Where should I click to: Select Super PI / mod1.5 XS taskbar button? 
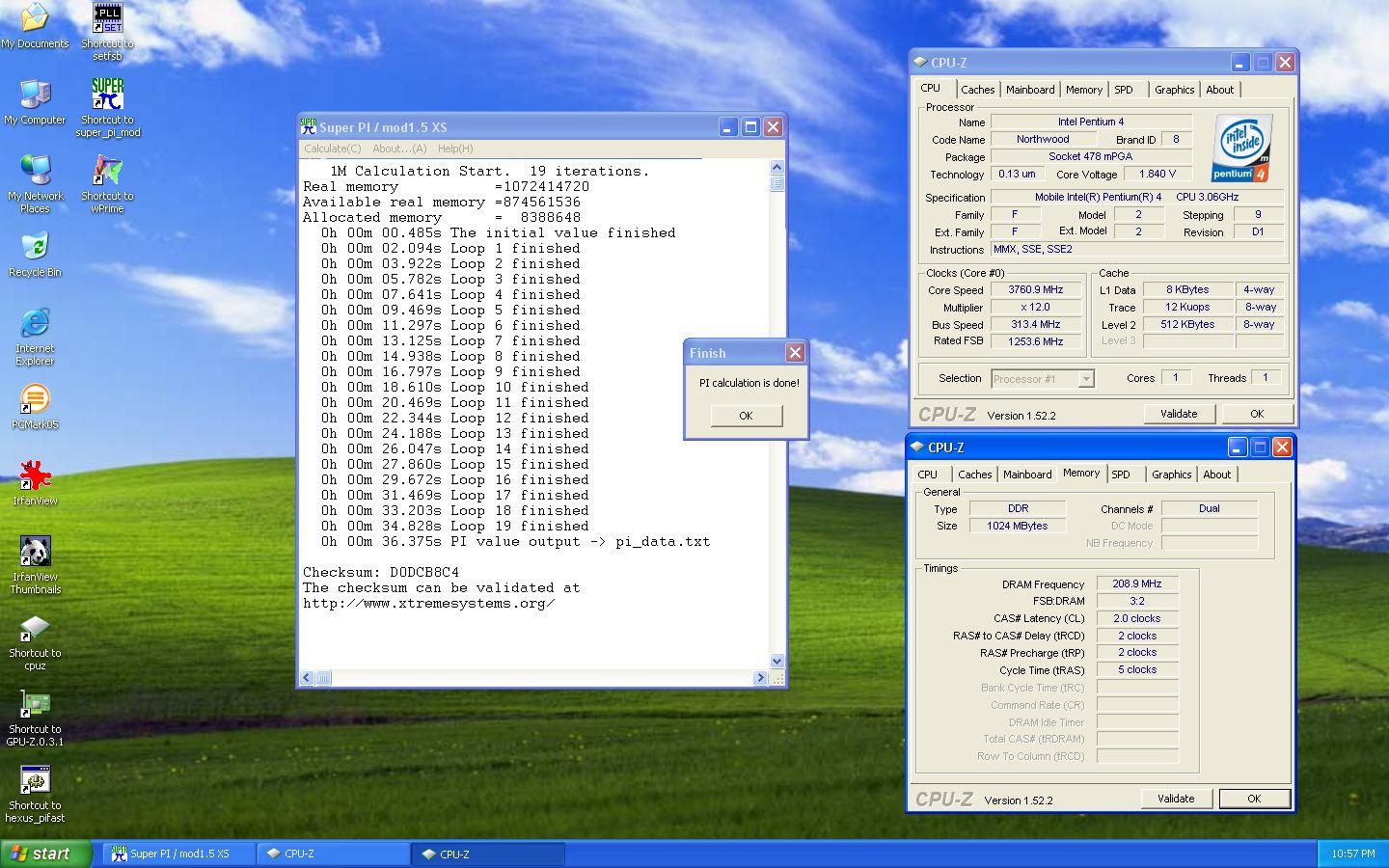coord(179,854)
